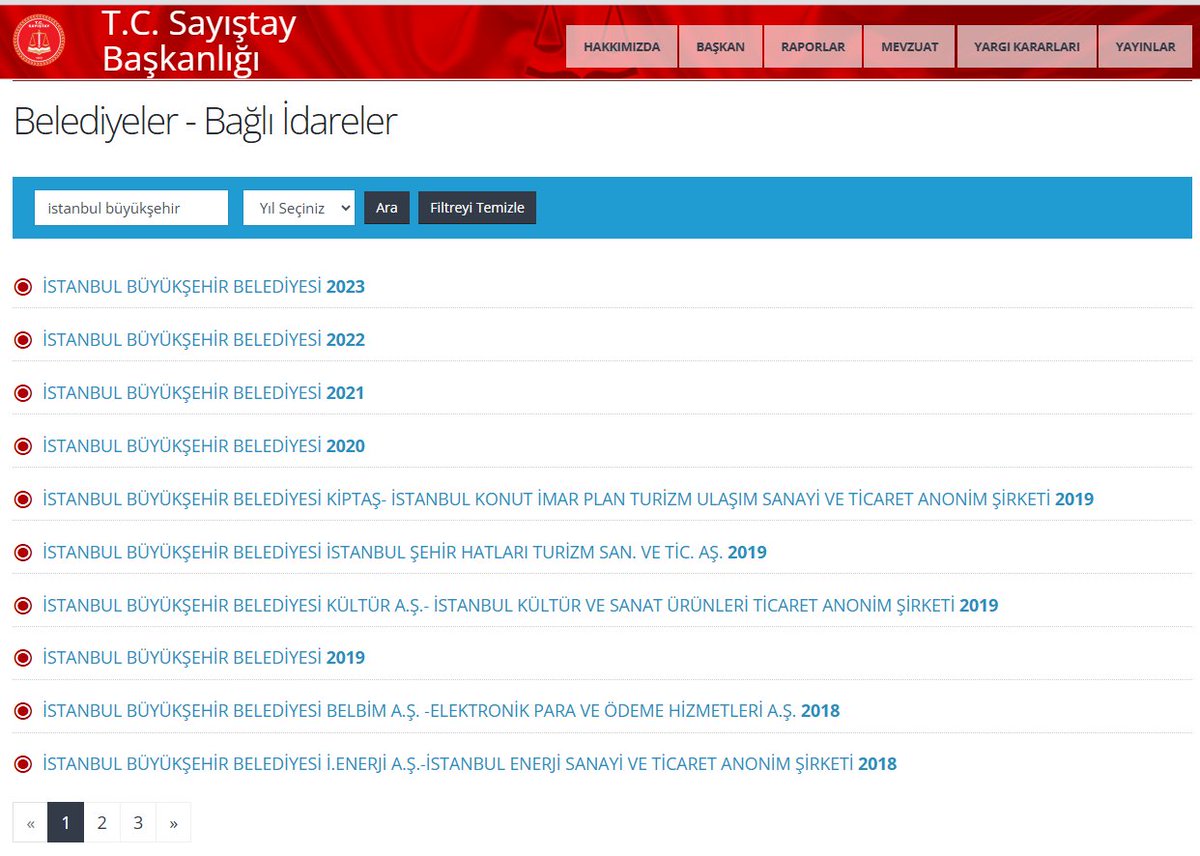Click the red bullet beside the 2020 report
This screenshot has height=856, width=1200.
click(23, 446)
